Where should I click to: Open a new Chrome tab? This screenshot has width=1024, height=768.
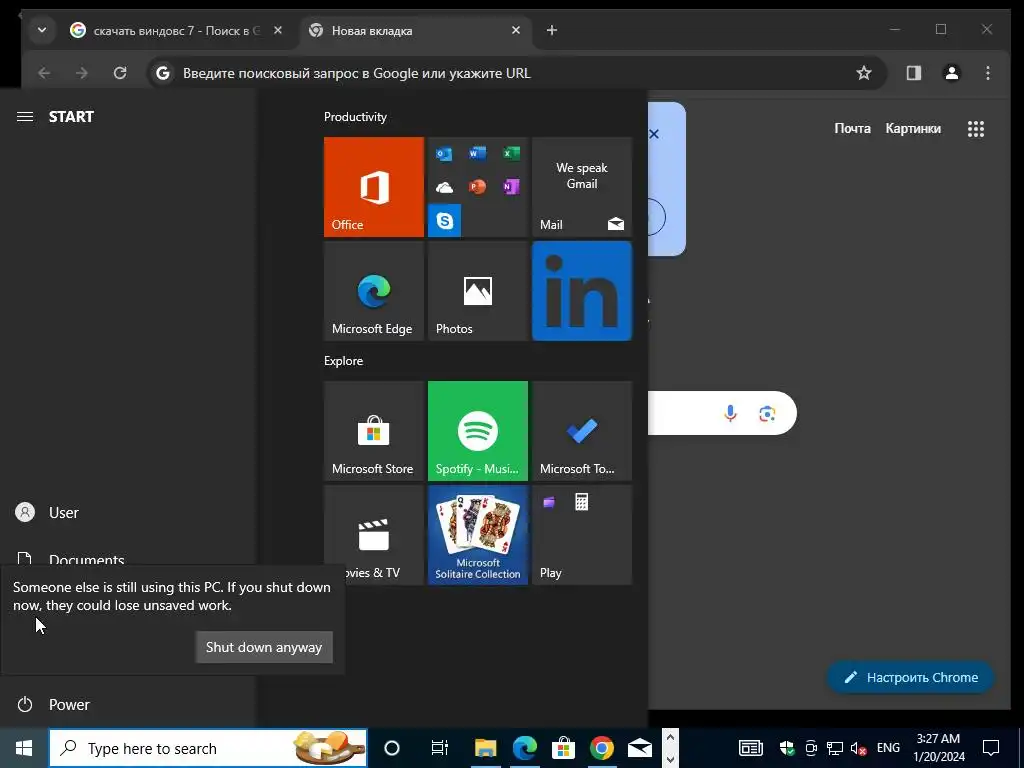[x=552, y=30]
